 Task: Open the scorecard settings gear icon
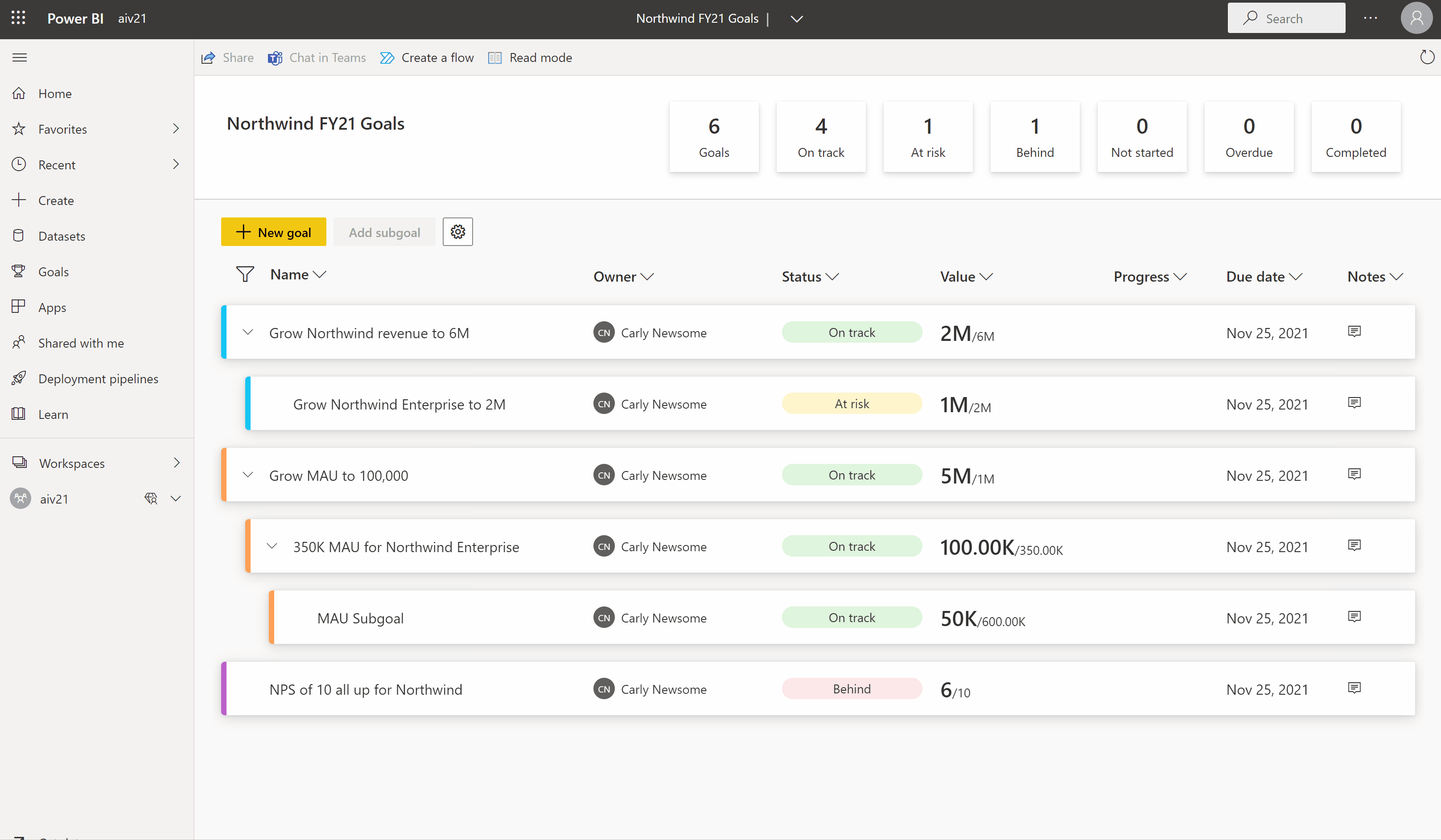pos(458,232)
